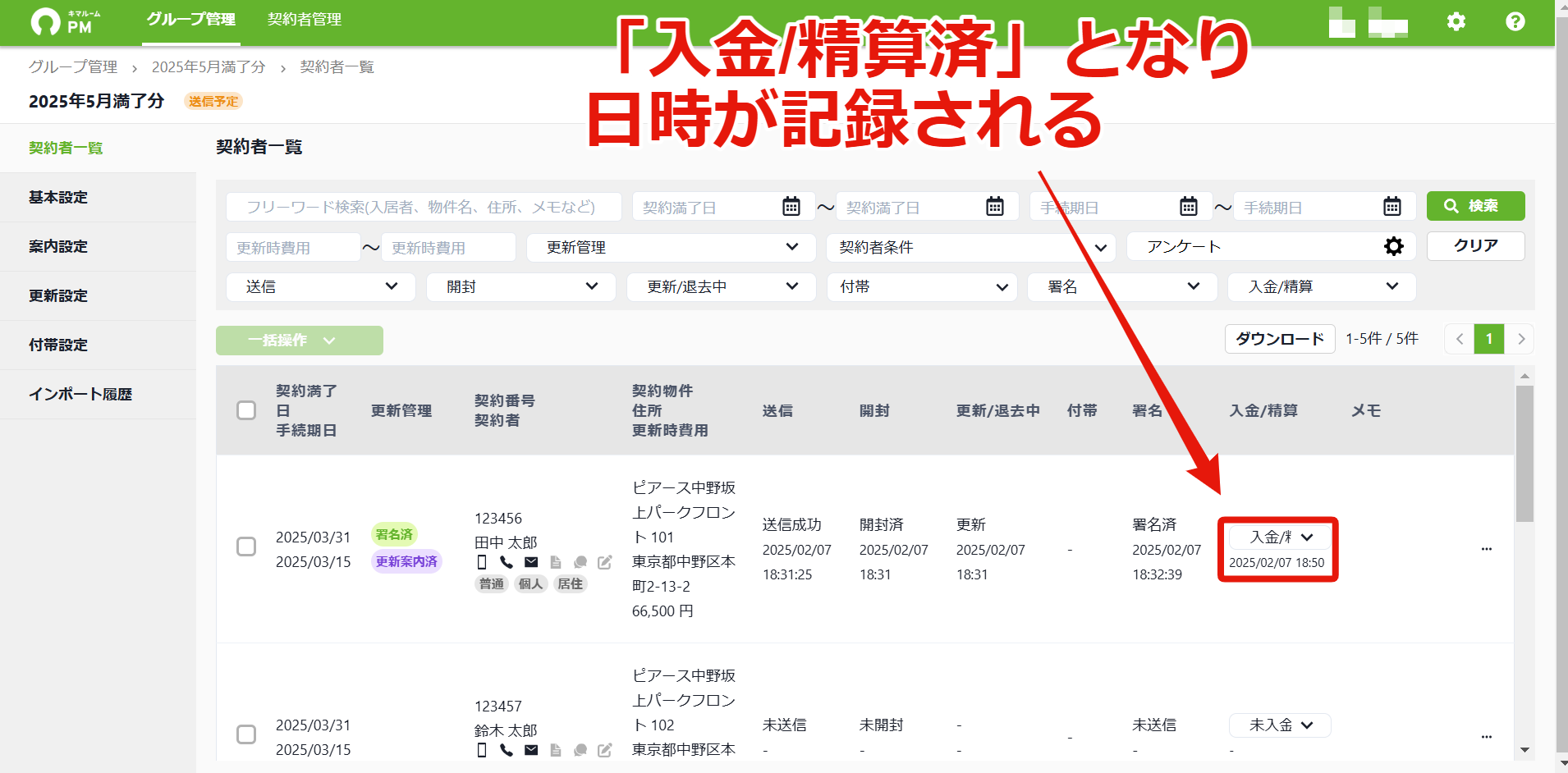Select 更新設定 in sidebar
Viewport: 1568px width, 773px height.
click(98, 296)
